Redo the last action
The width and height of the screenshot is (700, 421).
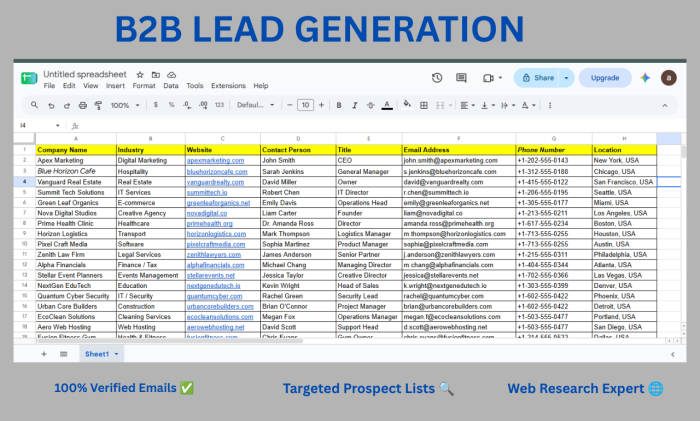tap(67, 105)
